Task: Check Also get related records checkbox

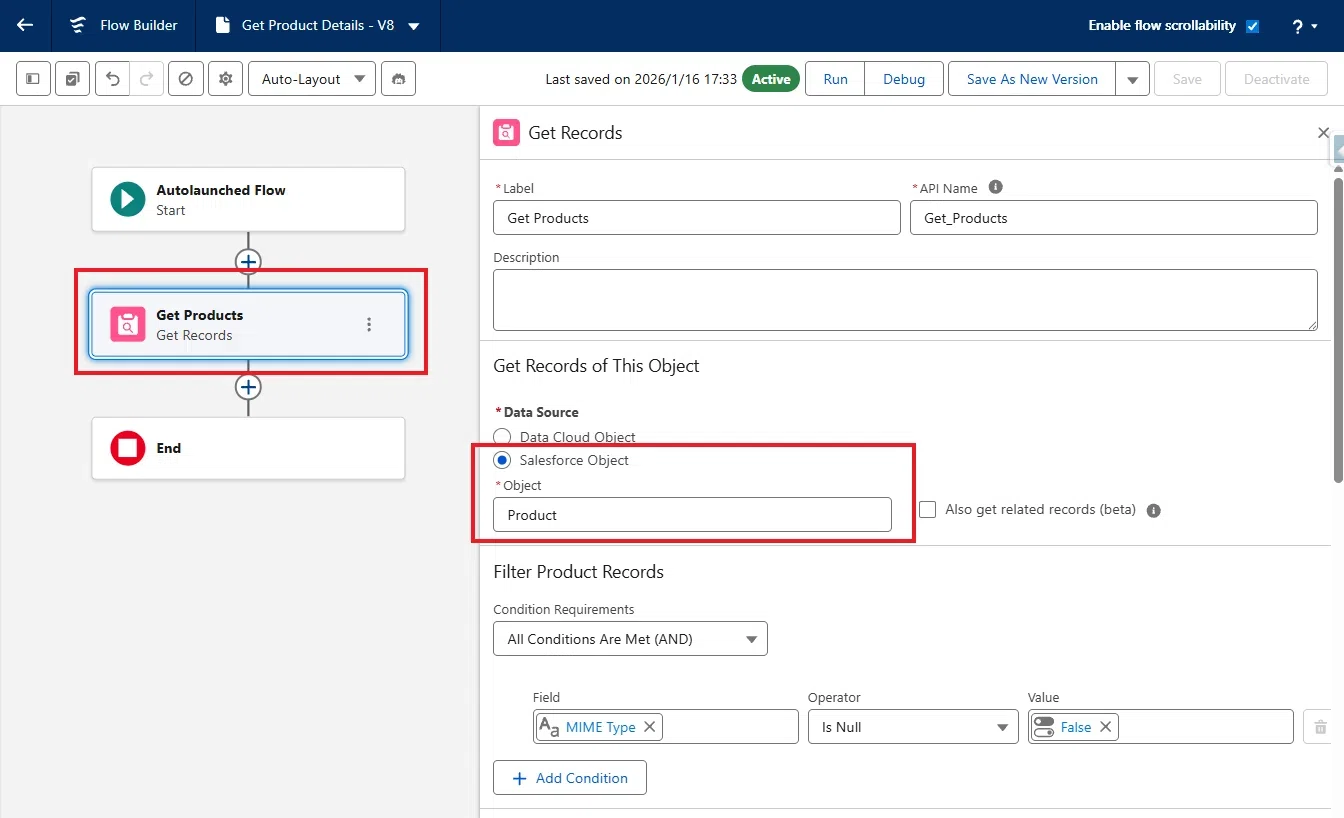Action: point(928,509)
